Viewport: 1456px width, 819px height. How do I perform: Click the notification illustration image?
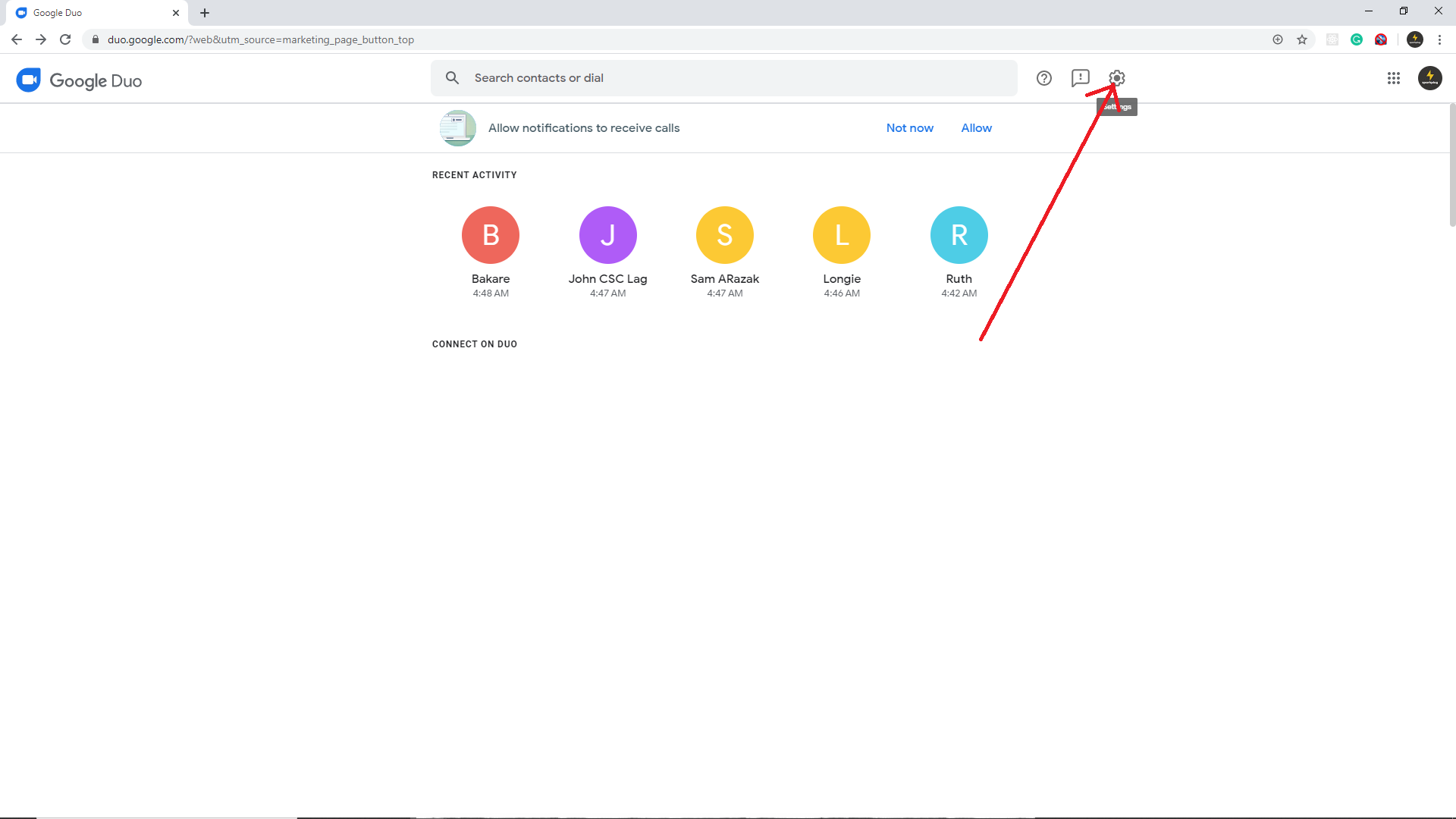pyautogui.click(x=458, y=128)
